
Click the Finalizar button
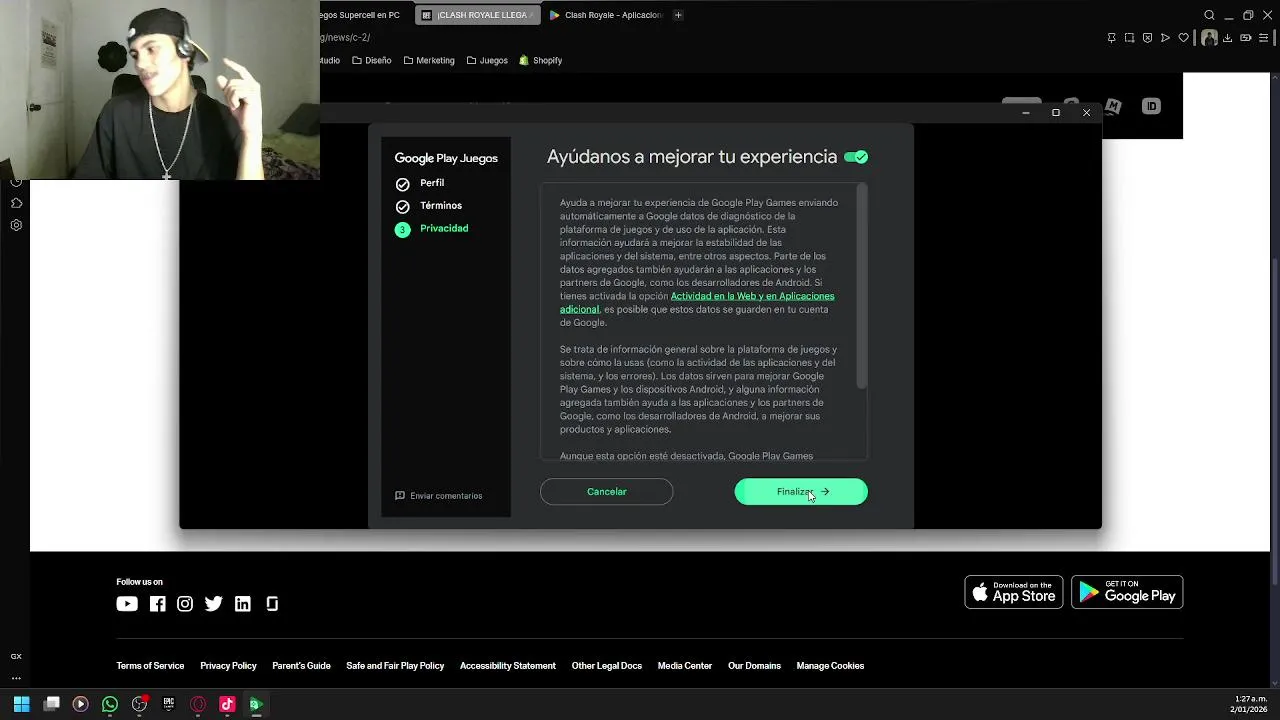pyautogui.click(x=801, y=492)
